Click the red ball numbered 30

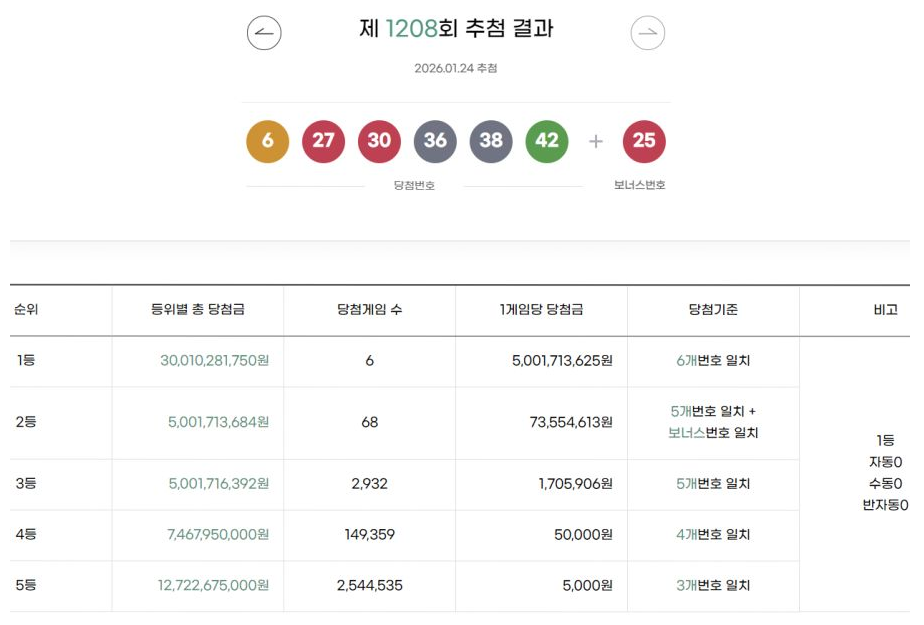click(379, 141)
